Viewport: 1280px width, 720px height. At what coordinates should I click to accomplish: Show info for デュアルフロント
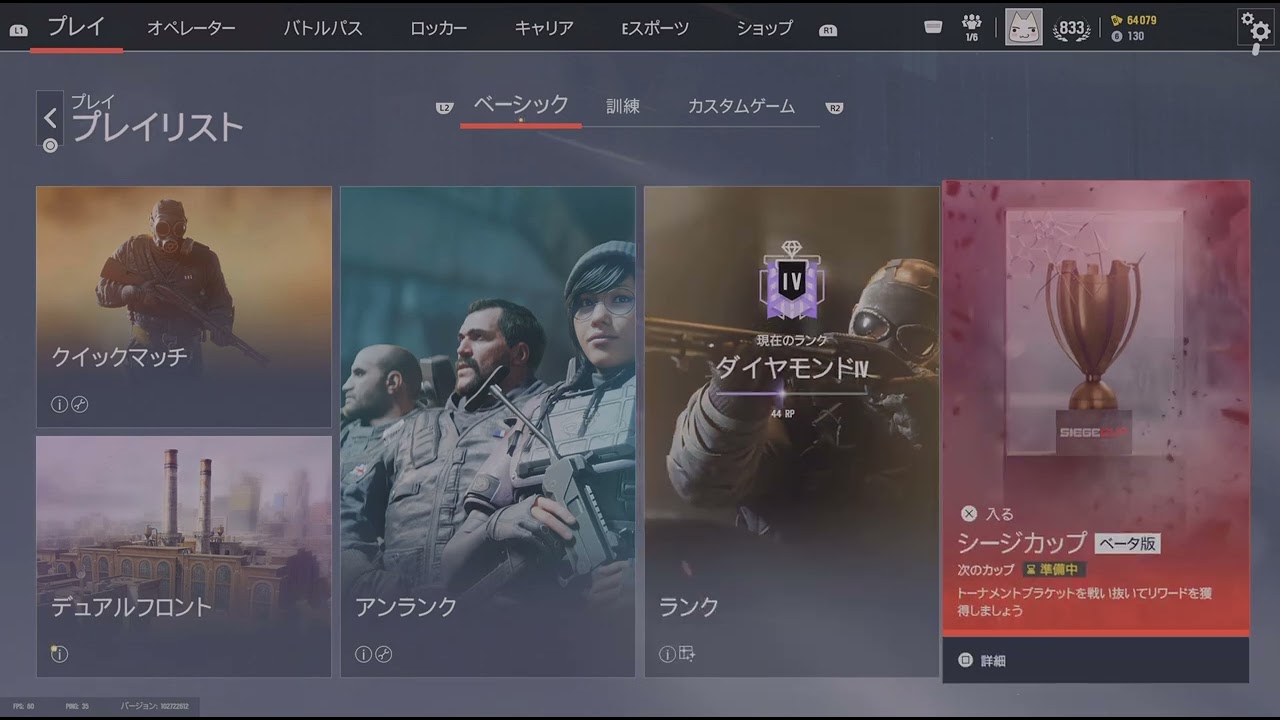pos(59,654)
